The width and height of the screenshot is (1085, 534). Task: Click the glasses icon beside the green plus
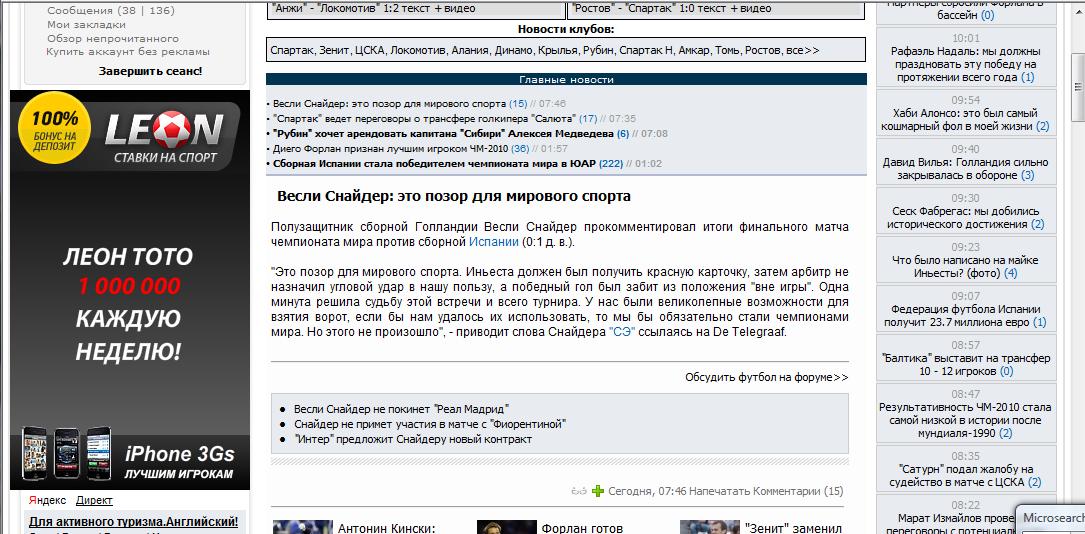578,491
